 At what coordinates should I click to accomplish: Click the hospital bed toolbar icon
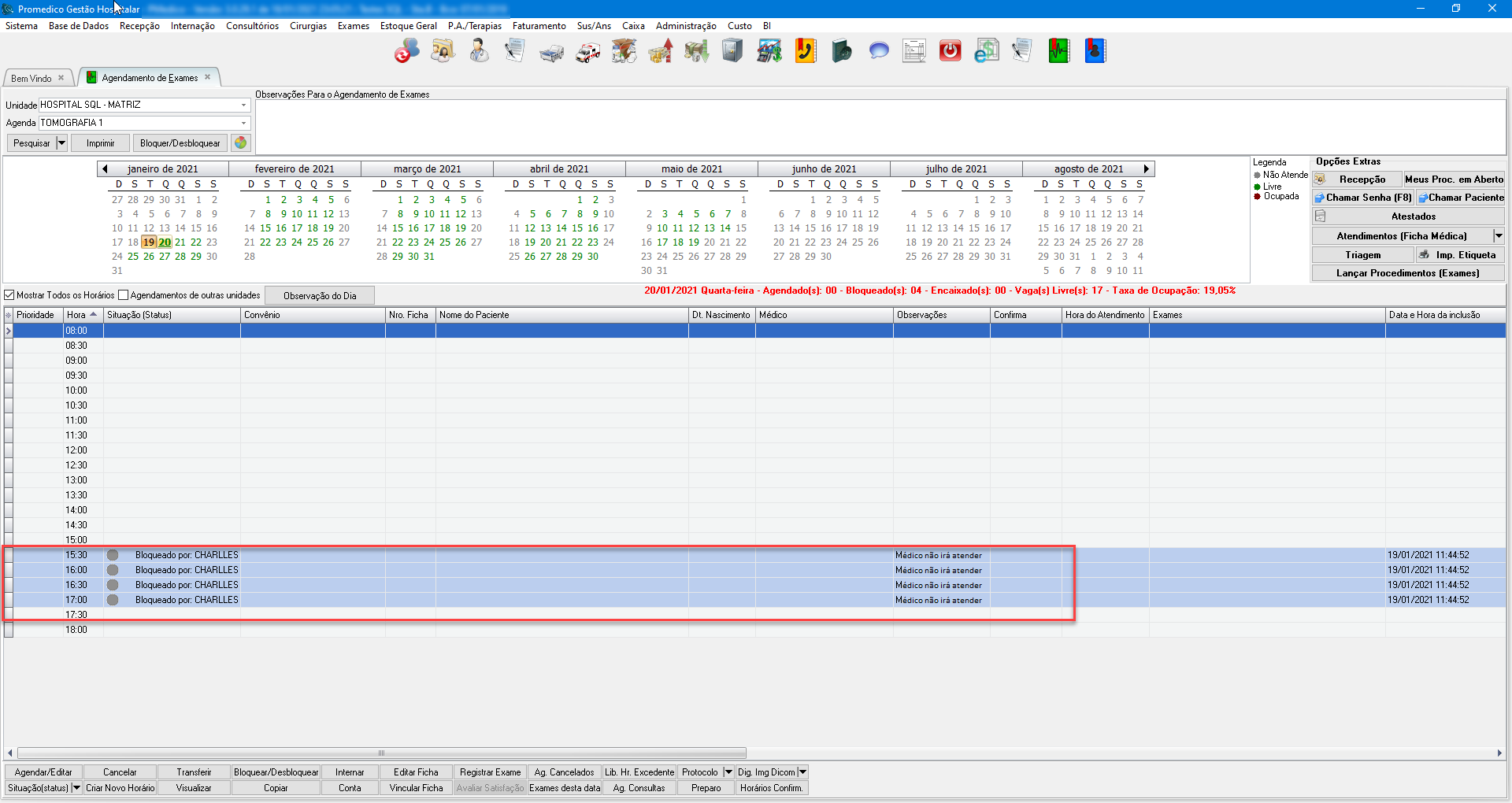pyautogui.click(x=551, y=52)
